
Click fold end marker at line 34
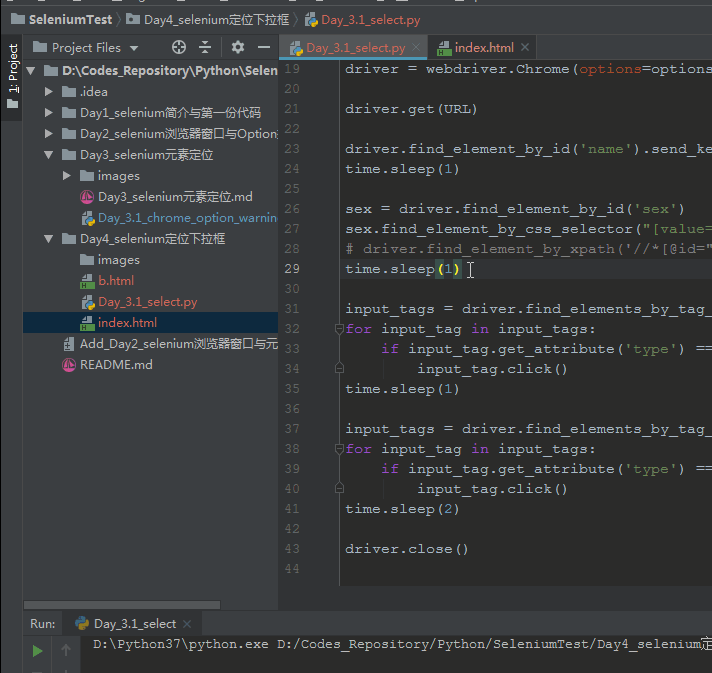point(339,368)
